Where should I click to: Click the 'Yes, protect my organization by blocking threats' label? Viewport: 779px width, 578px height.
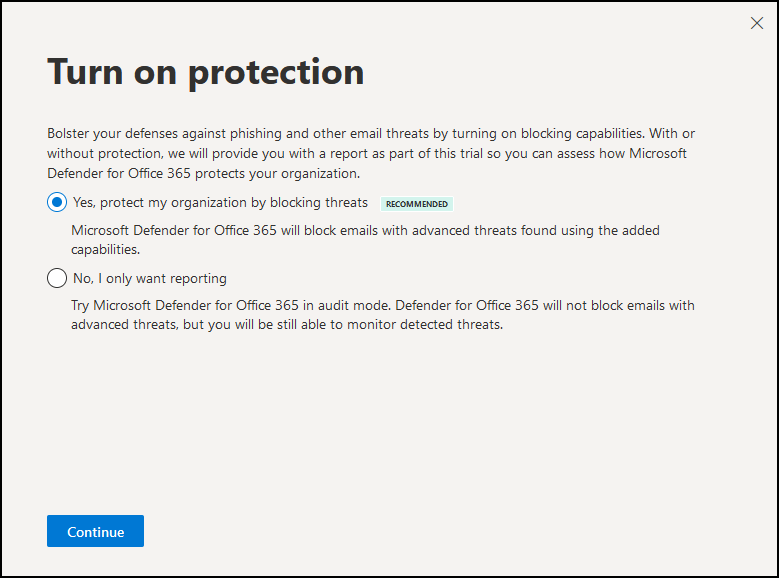click(x=220, y=202)
